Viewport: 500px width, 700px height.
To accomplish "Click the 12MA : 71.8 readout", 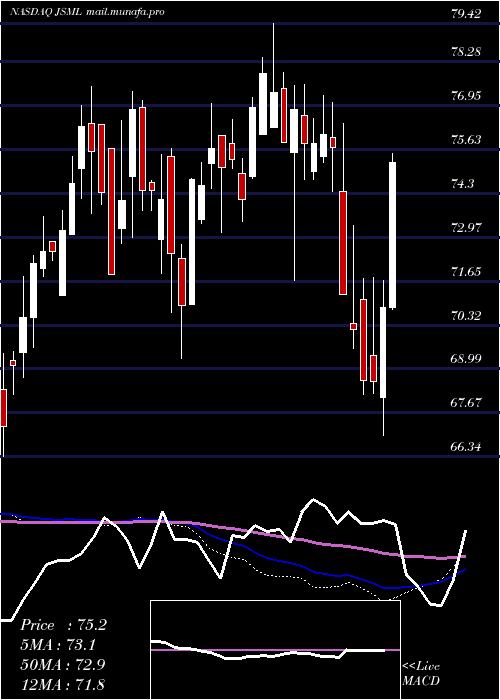I will [63, 684].
